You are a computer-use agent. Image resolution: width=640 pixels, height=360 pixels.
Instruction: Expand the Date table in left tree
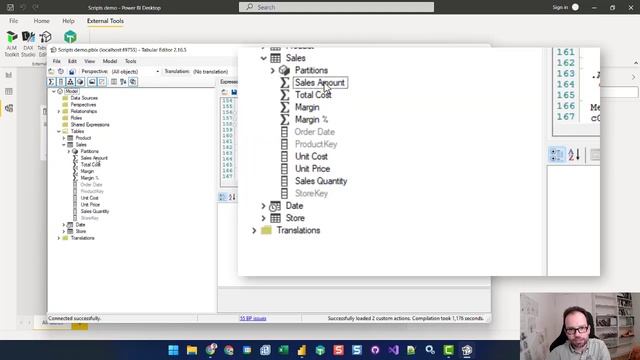64,225
